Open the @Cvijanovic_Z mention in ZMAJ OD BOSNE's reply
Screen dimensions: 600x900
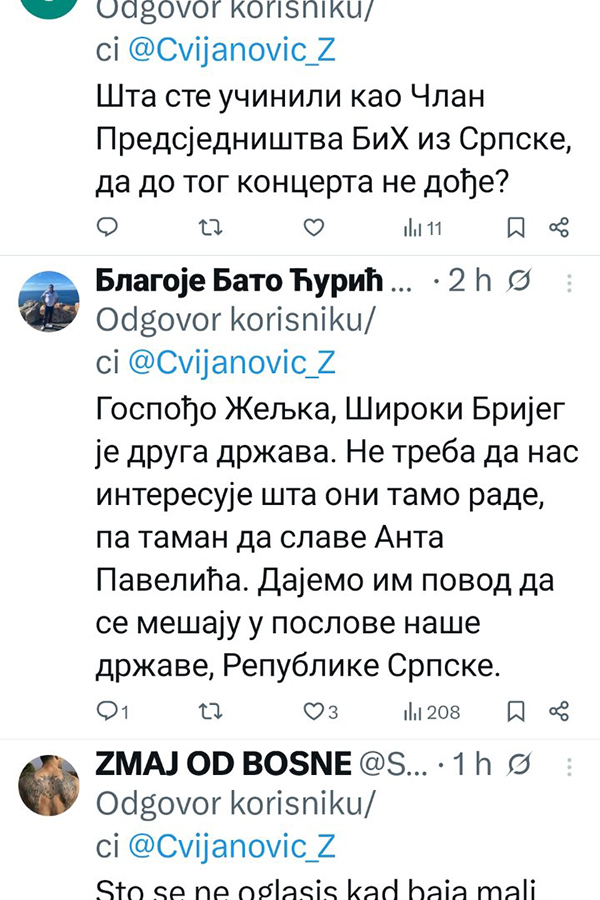[x=230, y=846]
